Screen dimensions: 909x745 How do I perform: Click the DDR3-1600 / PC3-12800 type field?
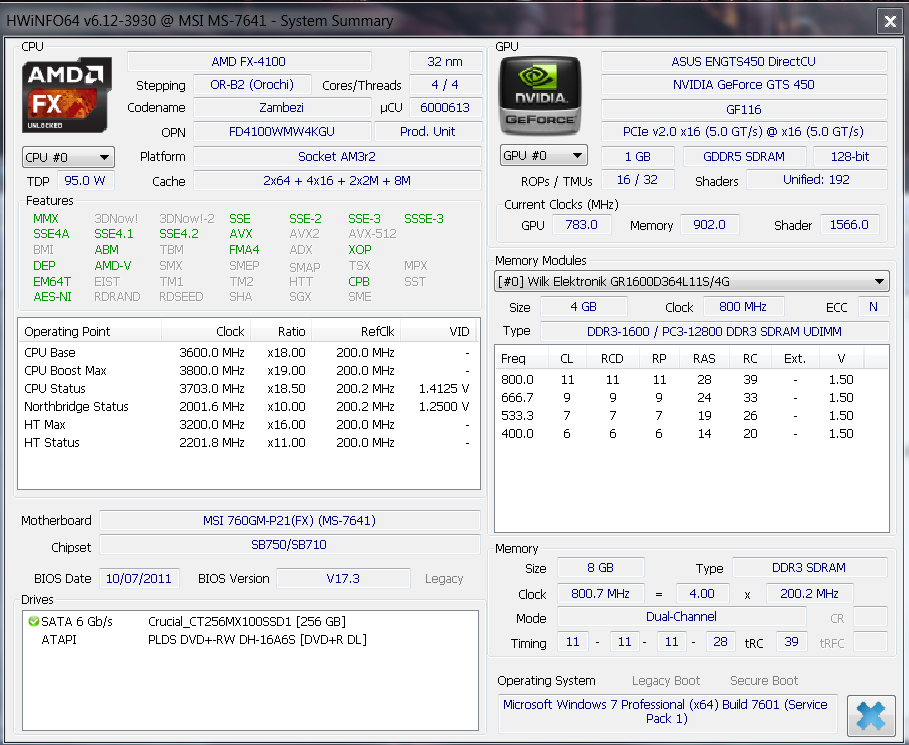pos(714,332)
